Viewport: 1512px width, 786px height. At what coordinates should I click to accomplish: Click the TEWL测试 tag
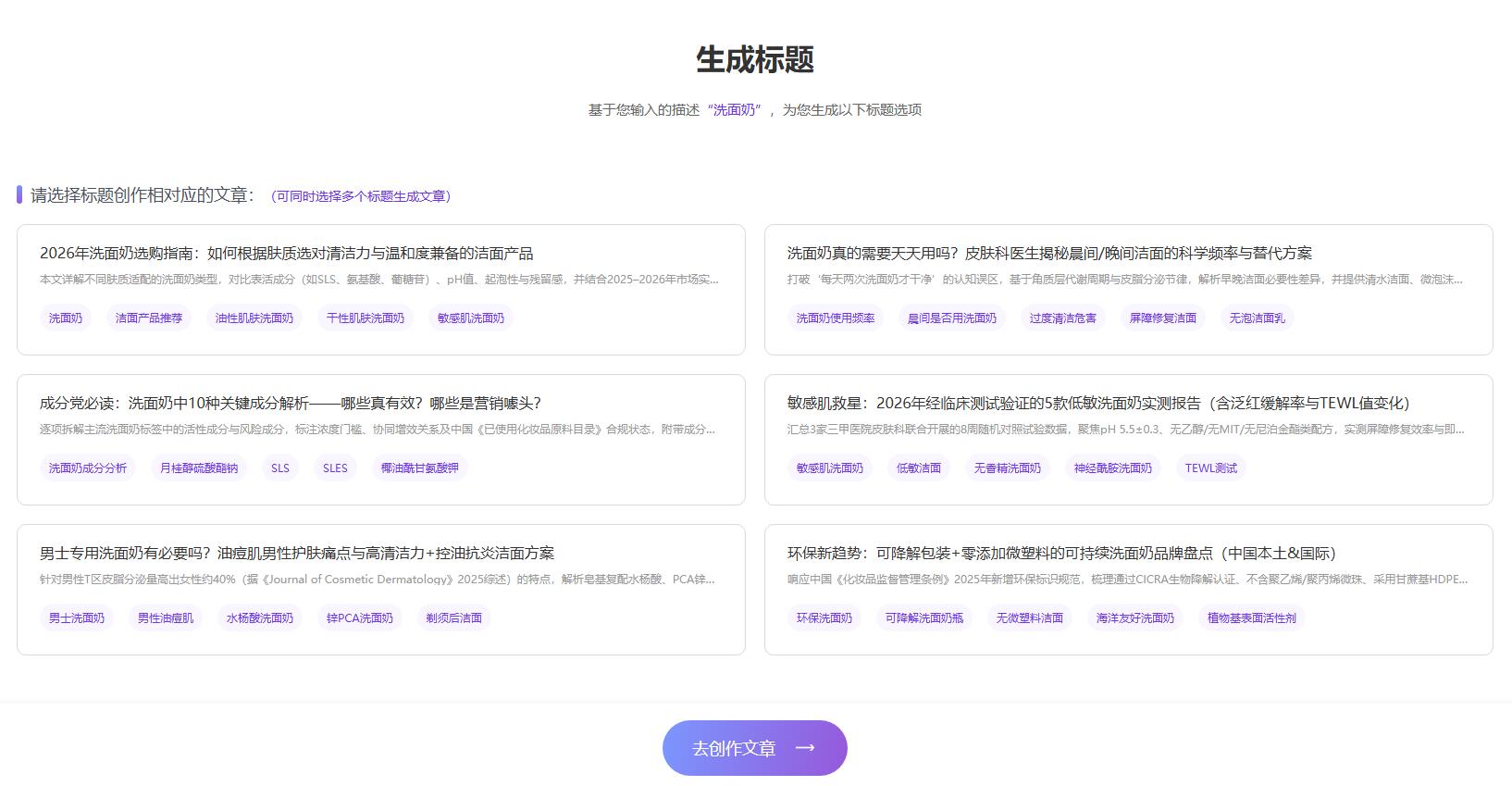coord(1211,468)
